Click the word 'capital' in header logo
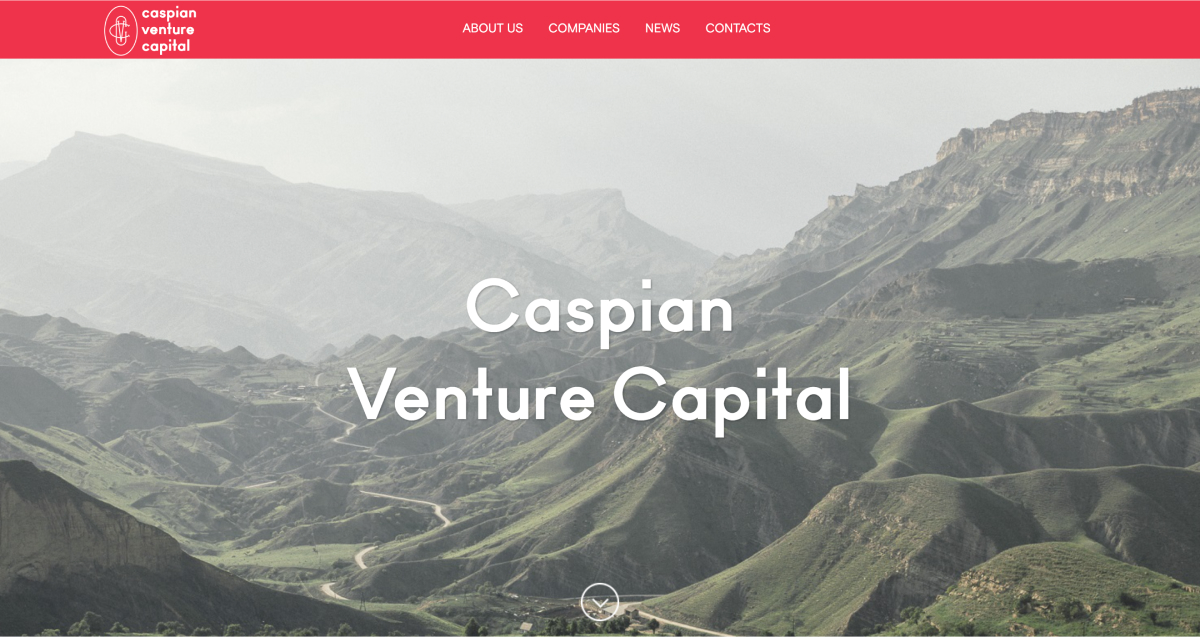Image resolution: width=1200 pixels, height=637 pixels. pos(166,46)
